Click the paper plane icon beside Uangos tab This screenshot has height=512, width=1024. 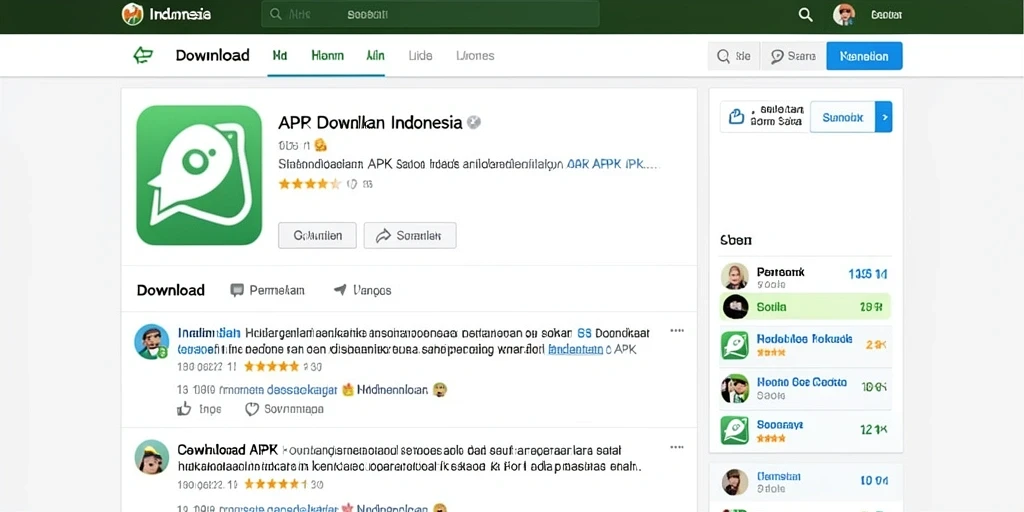click(x=340, y=289)
